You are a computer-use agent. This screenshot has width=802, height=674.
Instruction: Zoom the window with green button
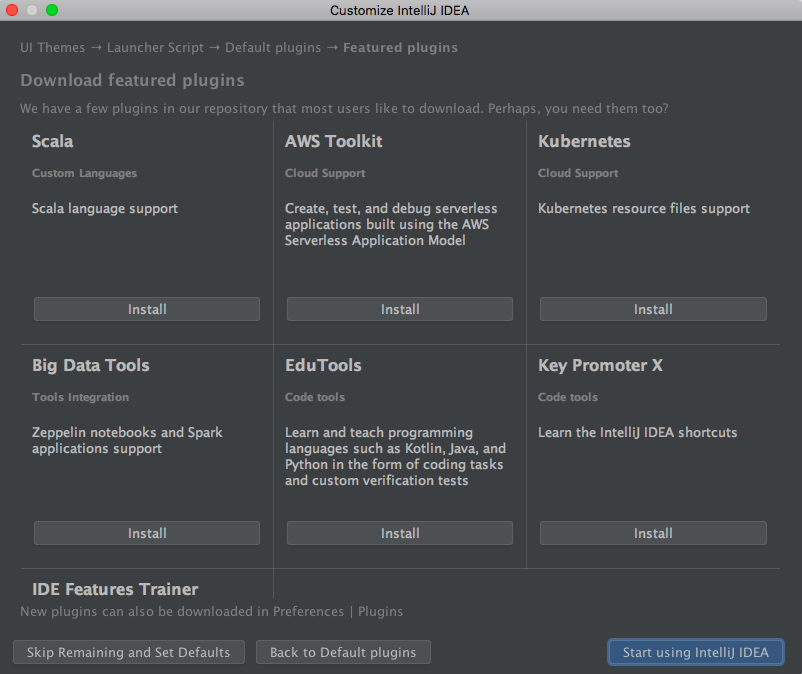(x=52, y=10)
